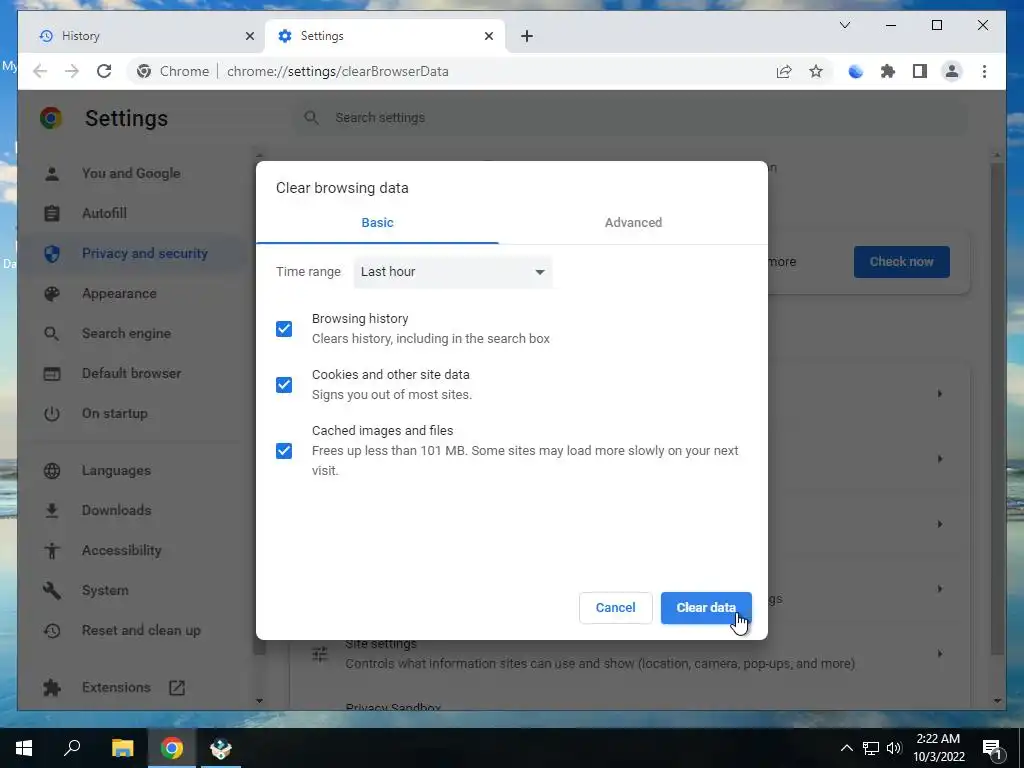Open Languages settings
This screenshot has height=768, width=1024.
point(116,471)
